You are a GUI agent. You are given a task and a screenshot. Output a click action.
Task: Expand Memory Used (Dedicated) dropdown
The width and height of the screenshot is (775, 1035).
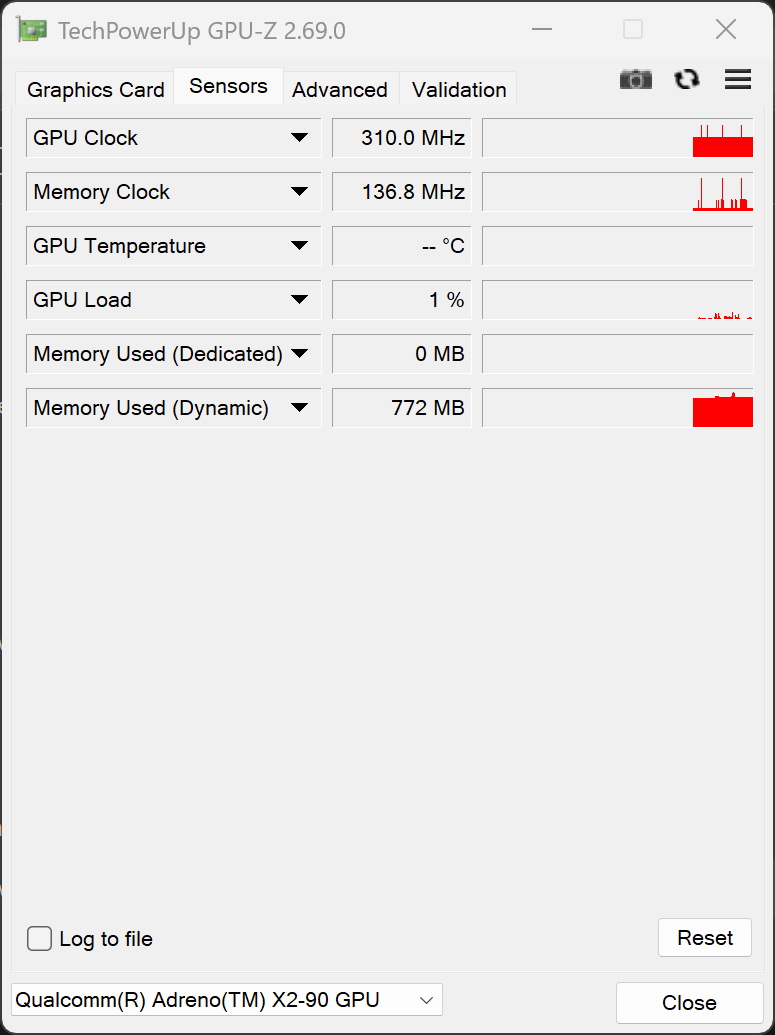(299, 354)
